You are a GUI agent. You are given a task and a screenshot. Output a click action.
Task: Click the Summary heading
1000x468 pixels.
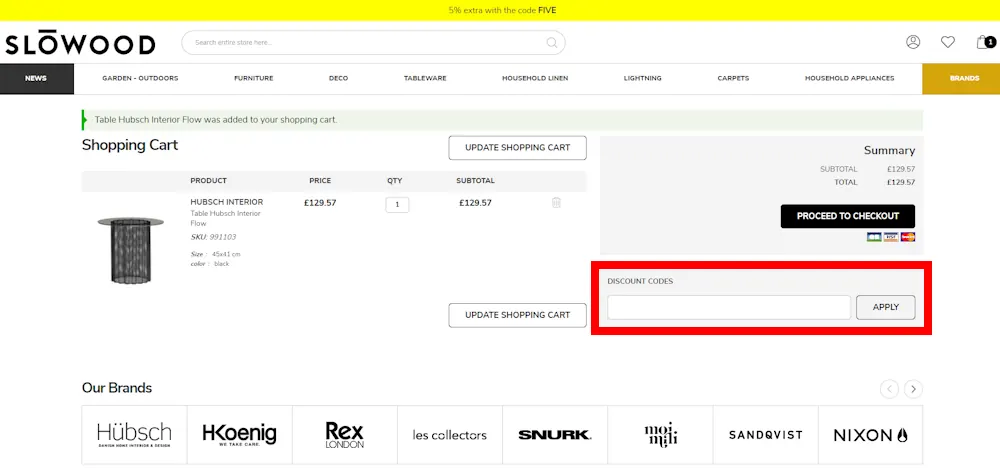(x=889, y=150)
